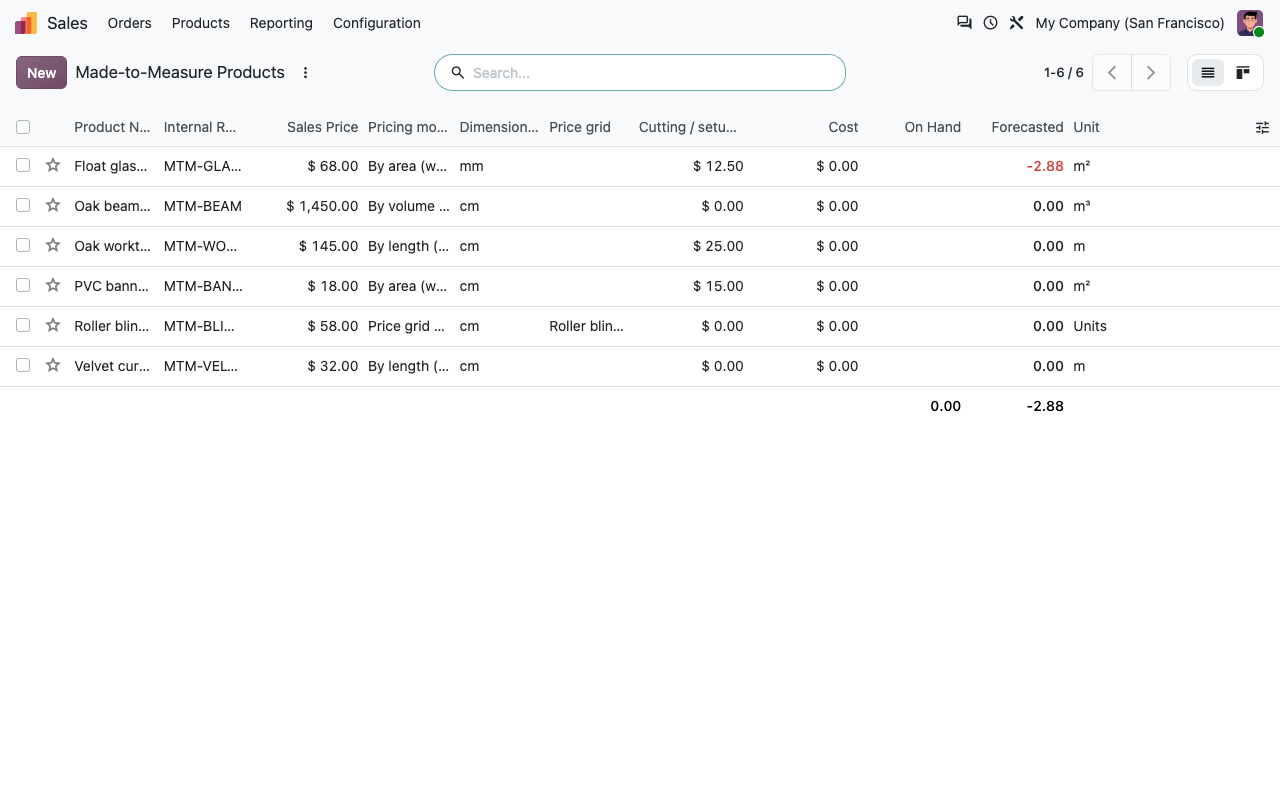Viewport: 1280px width, 800px height.
Task: Open the developer tools wrench icon
Action: [1016, 22]
